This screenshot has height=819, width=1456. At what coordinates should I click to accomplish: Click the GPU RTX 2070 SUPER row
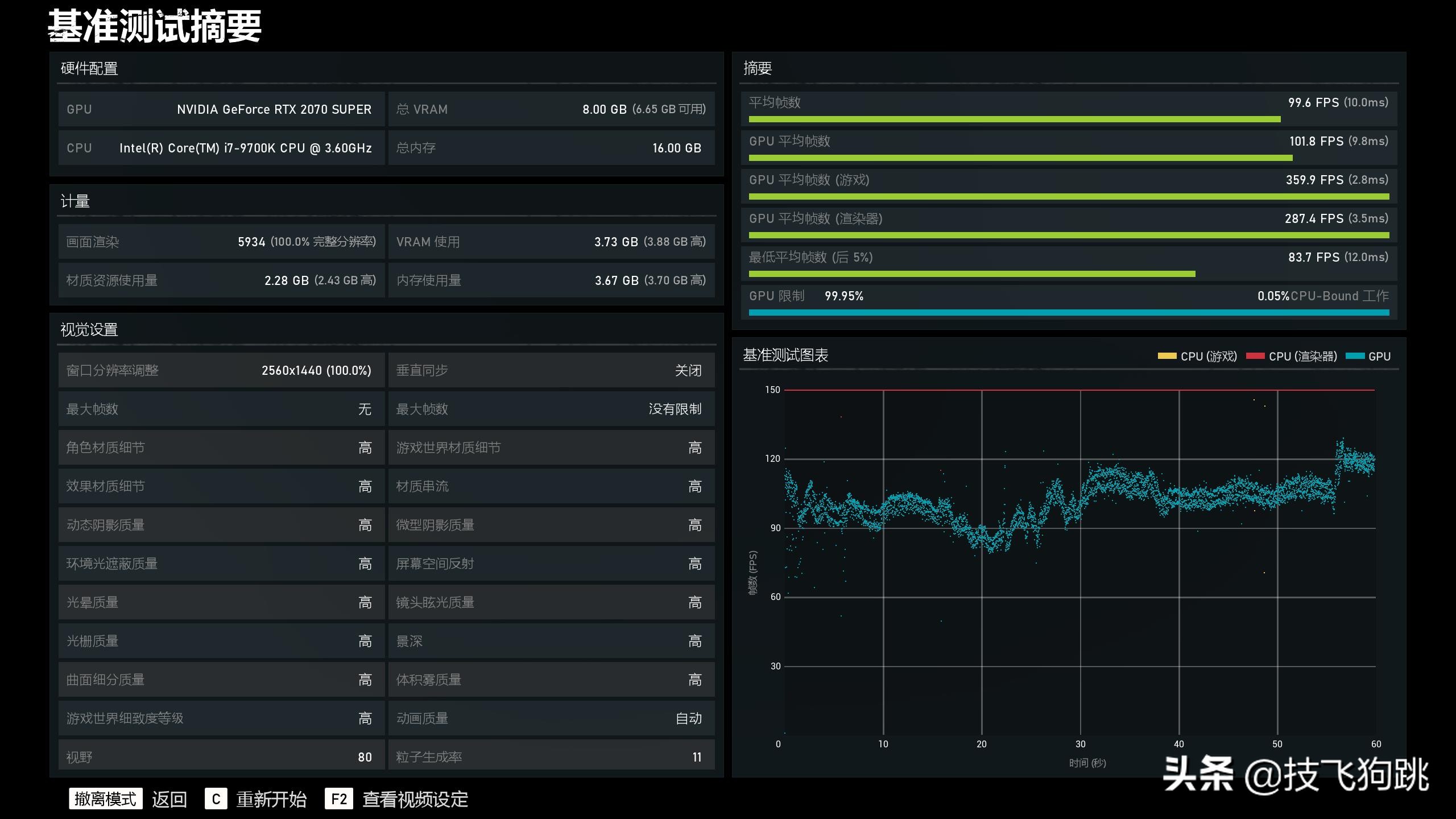(221, 109)
